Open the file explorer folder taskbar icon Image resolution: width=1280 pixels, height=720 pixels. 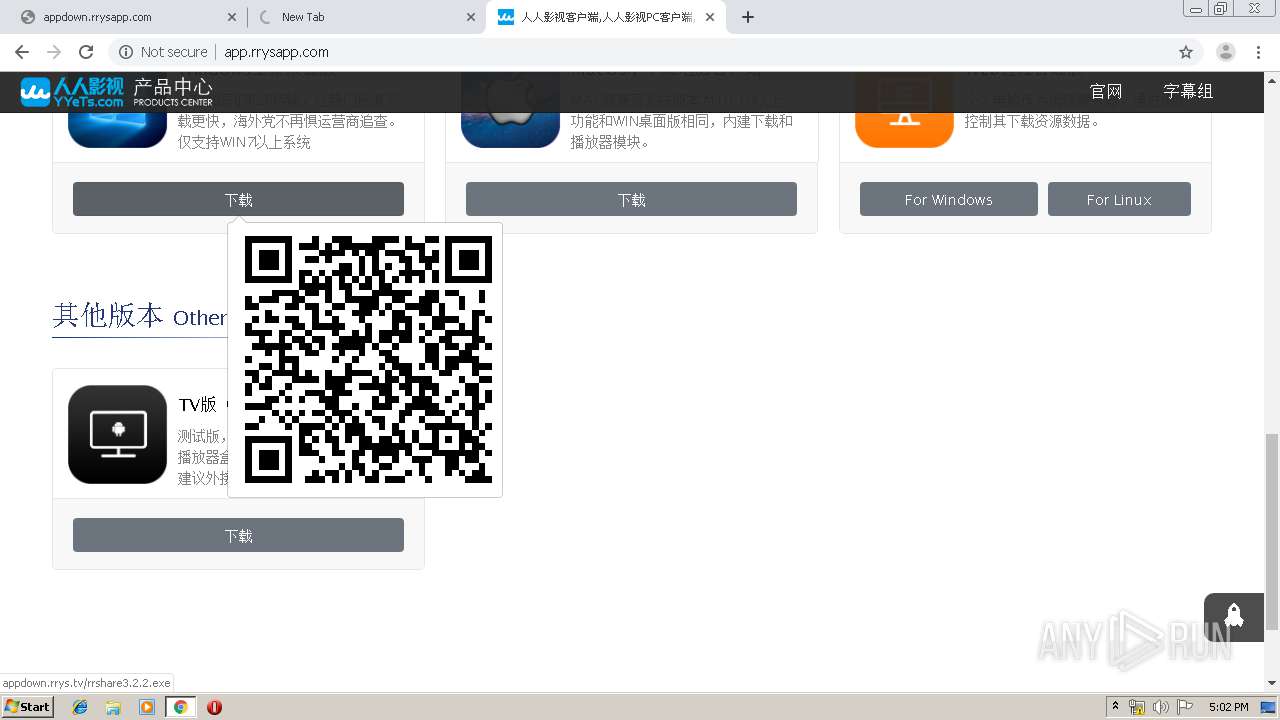pyautogui.click(x=113, y=707)
